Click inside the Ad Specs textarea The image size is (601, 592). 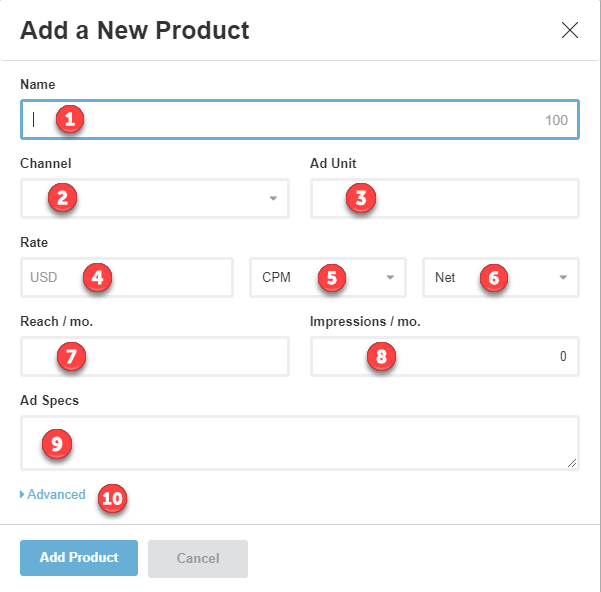tap(300, 443)
